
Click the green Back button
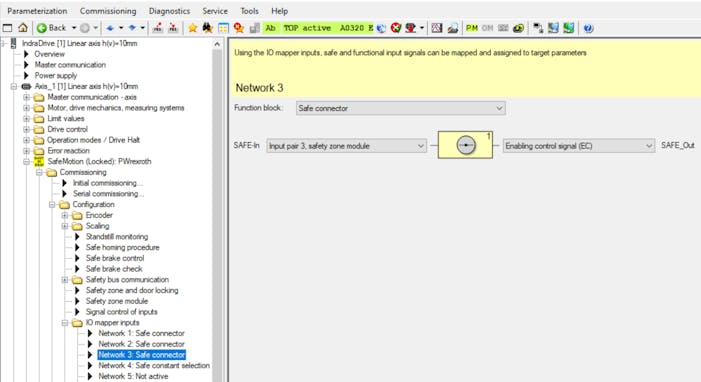[51, 28]
